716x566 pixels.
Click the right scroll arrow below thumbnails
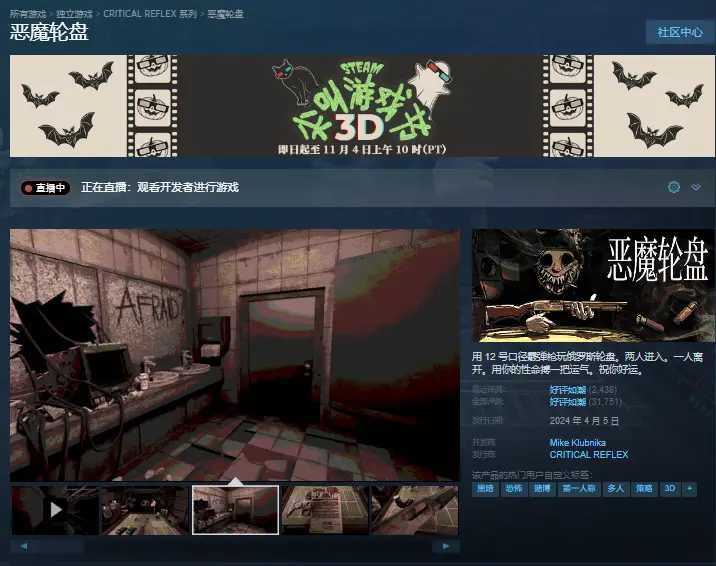click(446, 546)
